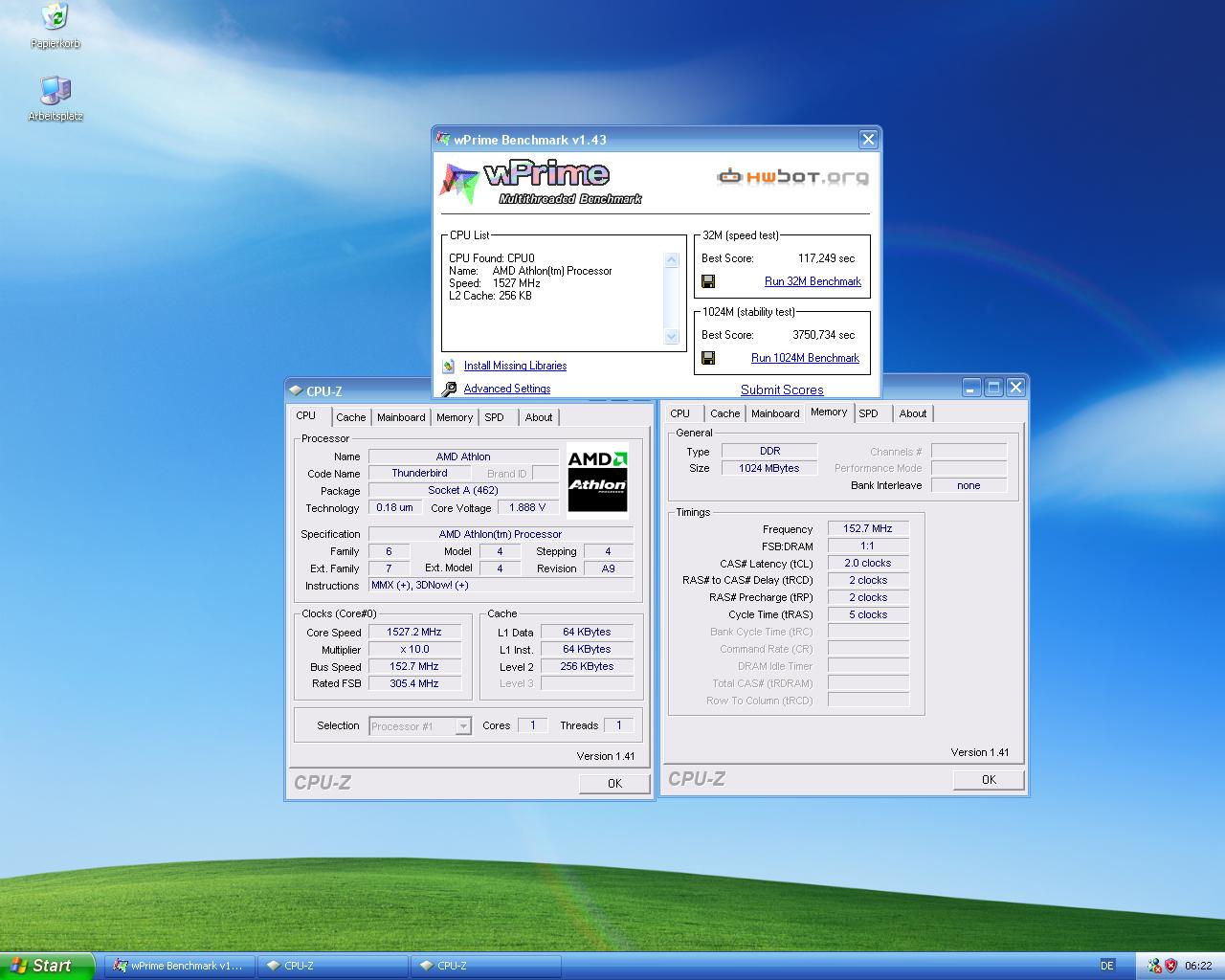Select Memory tab in right CPU-Z window
The height and width of the screenshot is (980, 1225).
pos(829,412)
